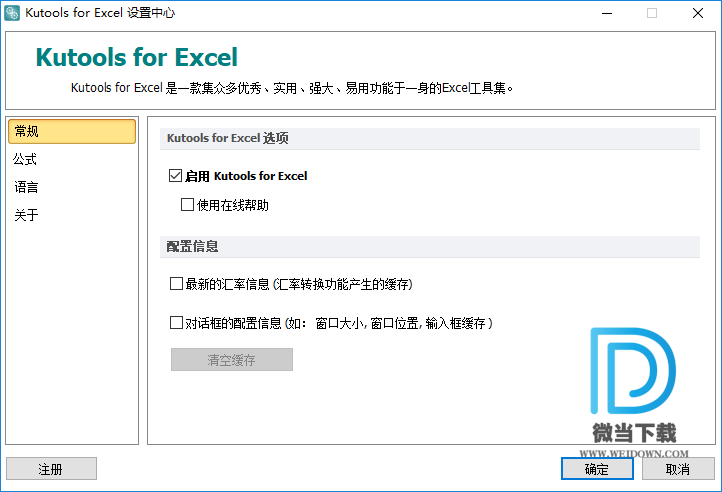Tick the 最新的汇率信息 checkbox
722x492 pixels.
[x=176, y=284]
